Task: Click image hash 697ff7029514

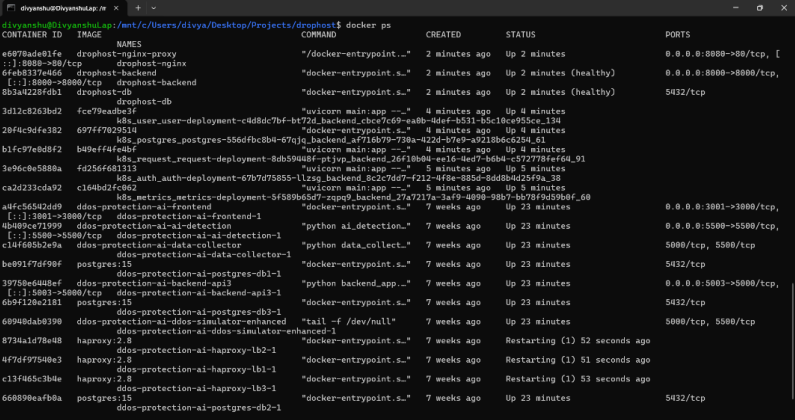Action: point(107,130)
